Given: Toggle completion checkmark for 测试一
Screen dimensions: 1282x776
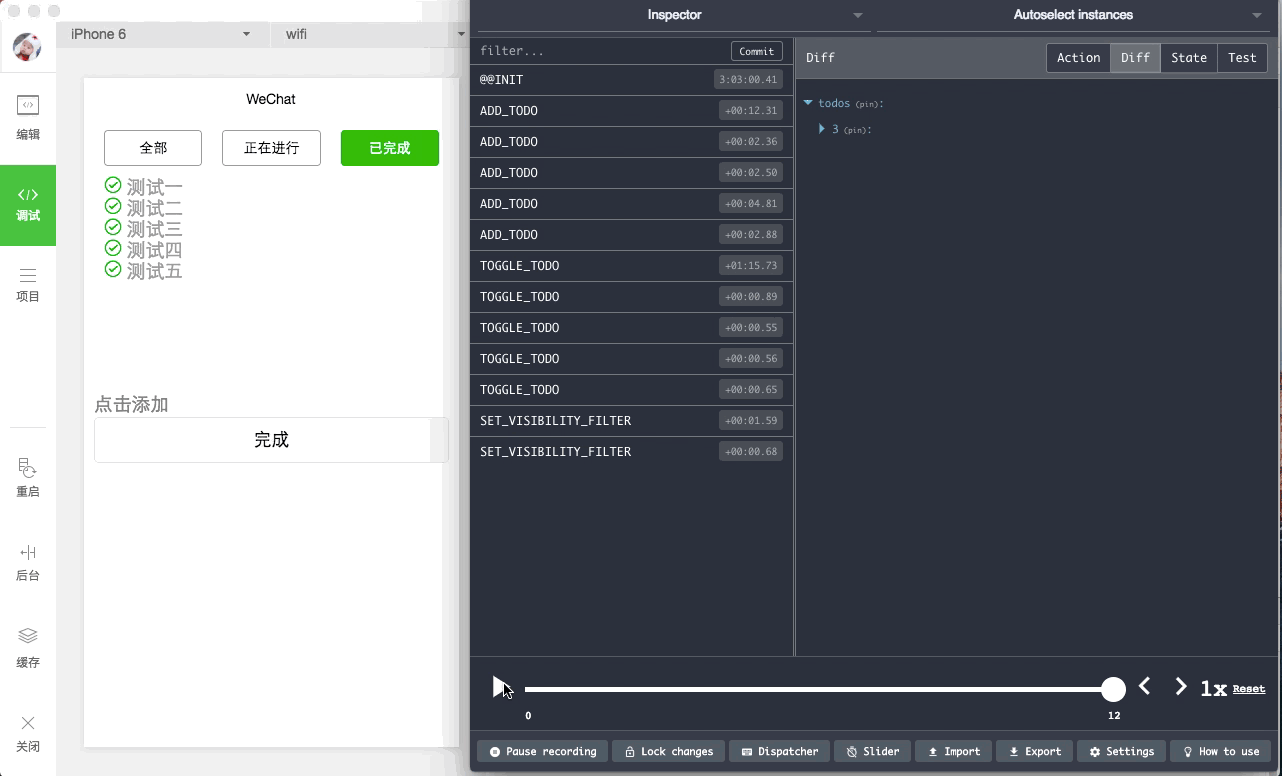Looking at the screenshot, I should (x=112, y=186).
